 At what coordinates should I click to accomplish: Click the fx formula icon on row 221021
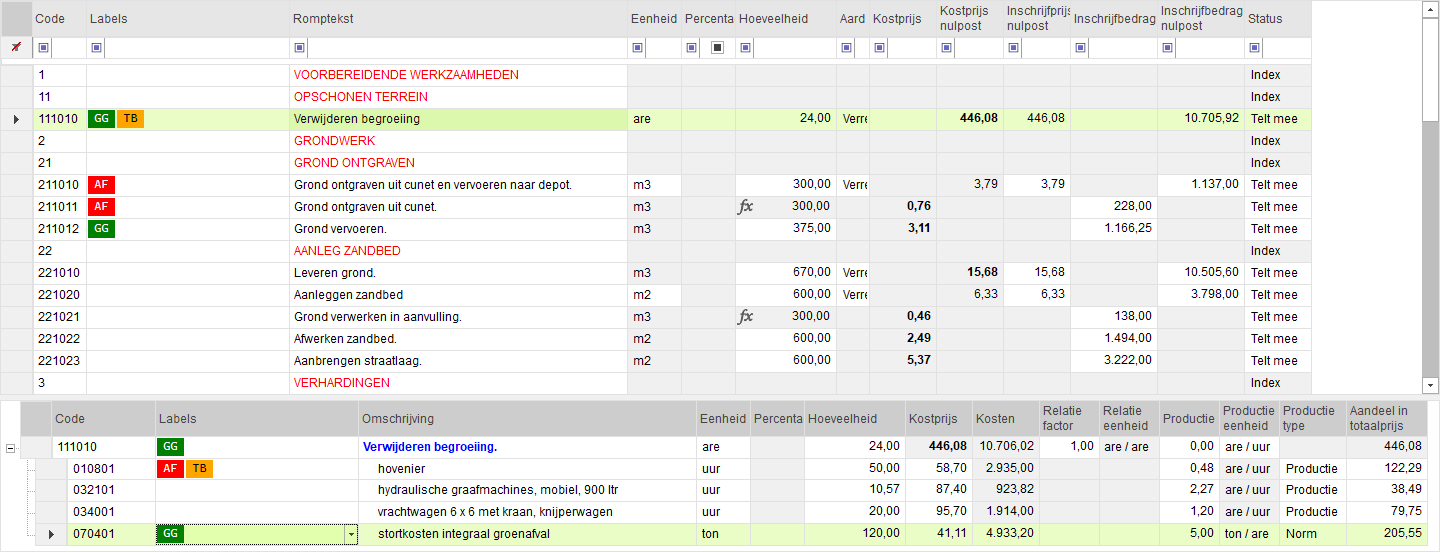(x=746, y=317)
